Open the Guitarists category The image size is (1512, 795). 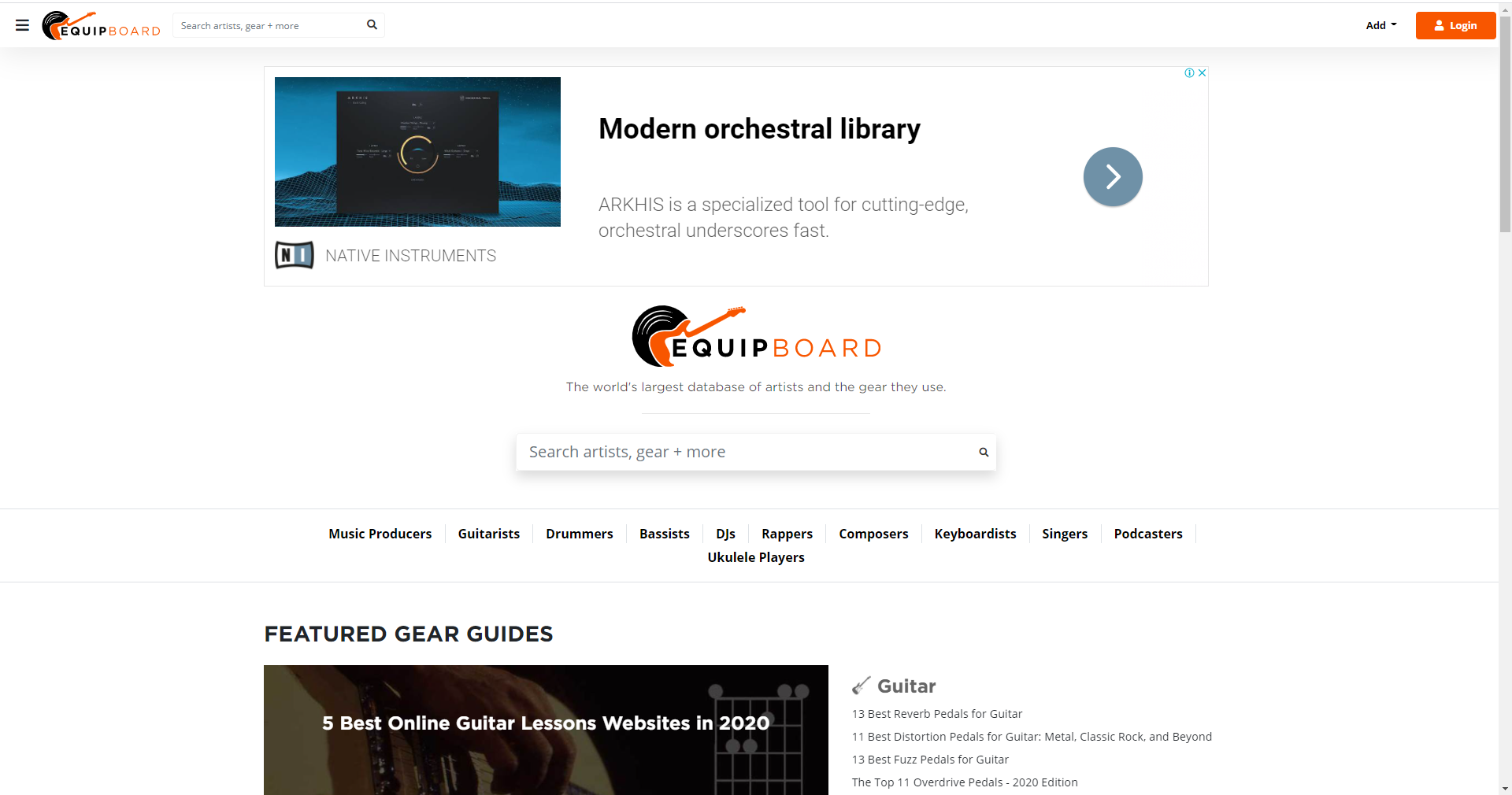tap(489, 534)
